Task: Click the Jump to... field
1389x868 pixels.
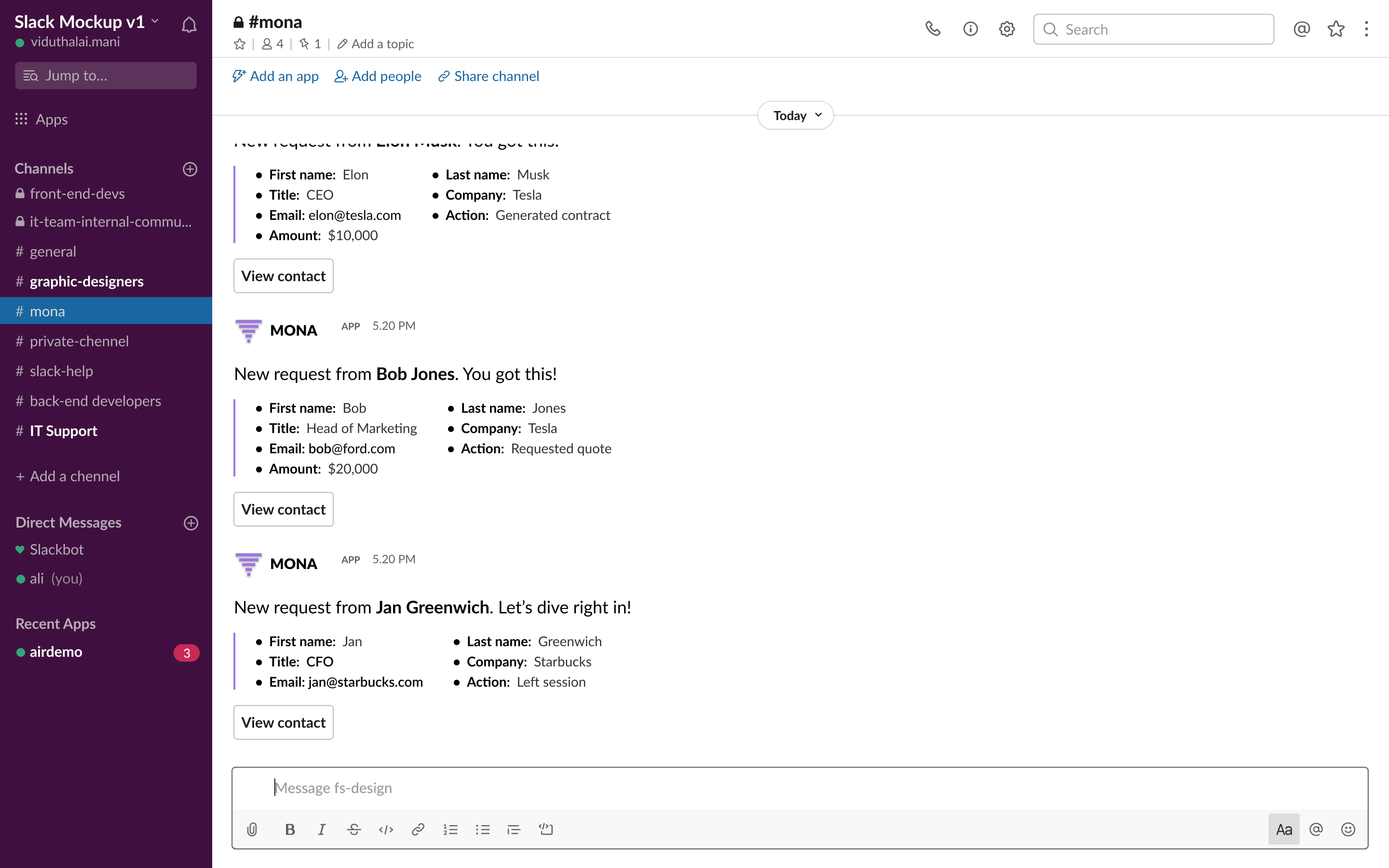Action: pyautogui.click(x=106, y=75)
